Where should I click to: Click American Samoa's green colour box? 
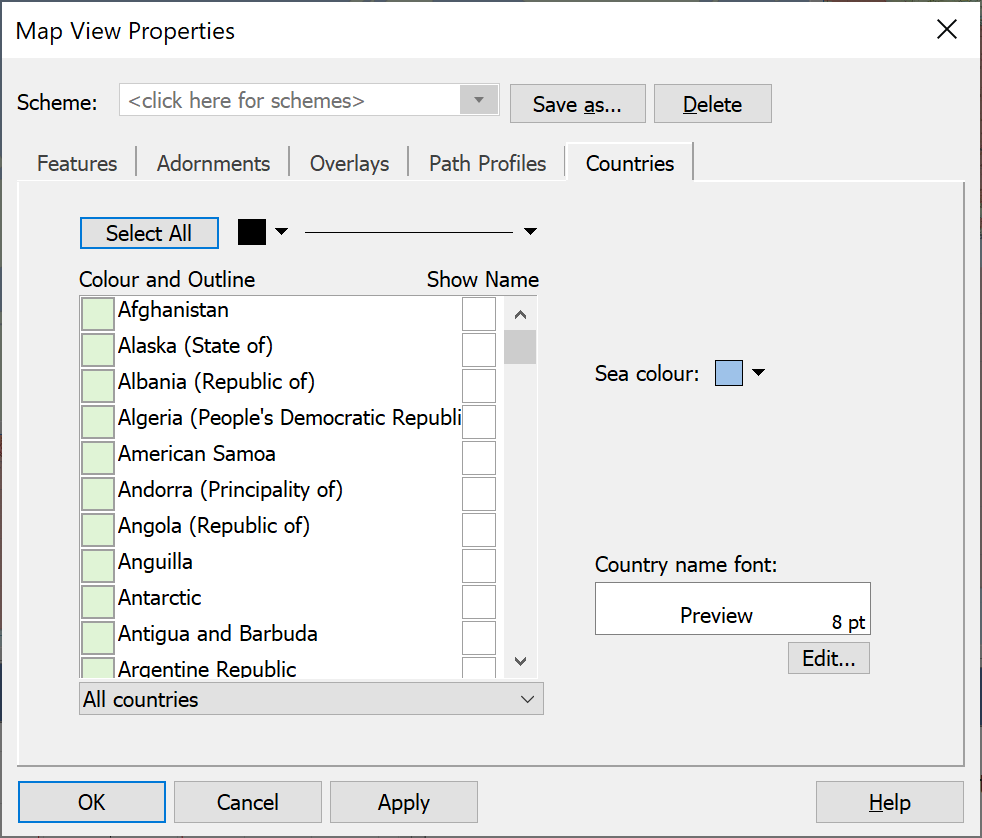[x=98, y=458]
